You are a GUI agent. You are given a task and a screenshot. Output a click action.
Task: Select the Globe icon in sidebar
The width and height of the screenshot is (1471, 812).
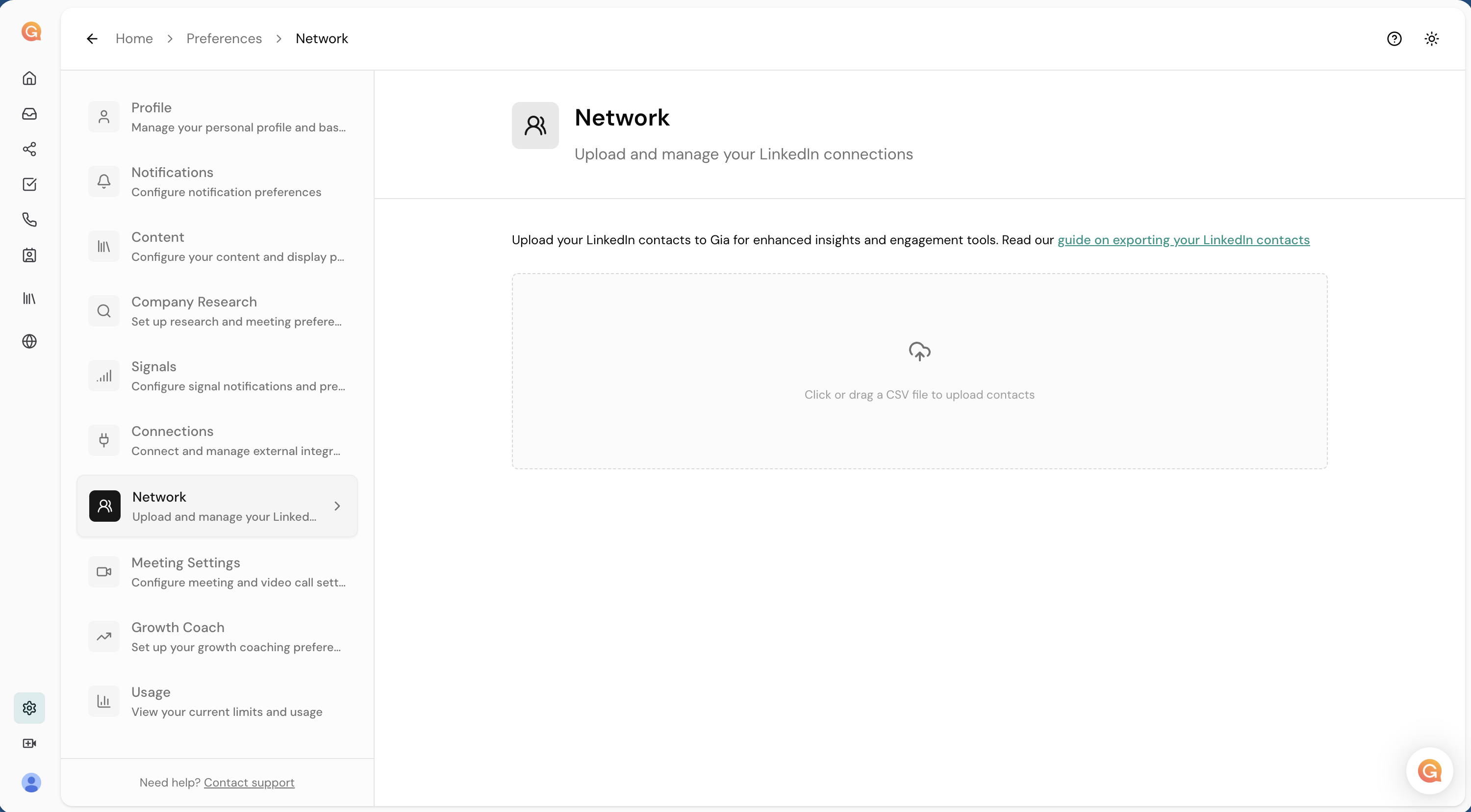(30, 341)
